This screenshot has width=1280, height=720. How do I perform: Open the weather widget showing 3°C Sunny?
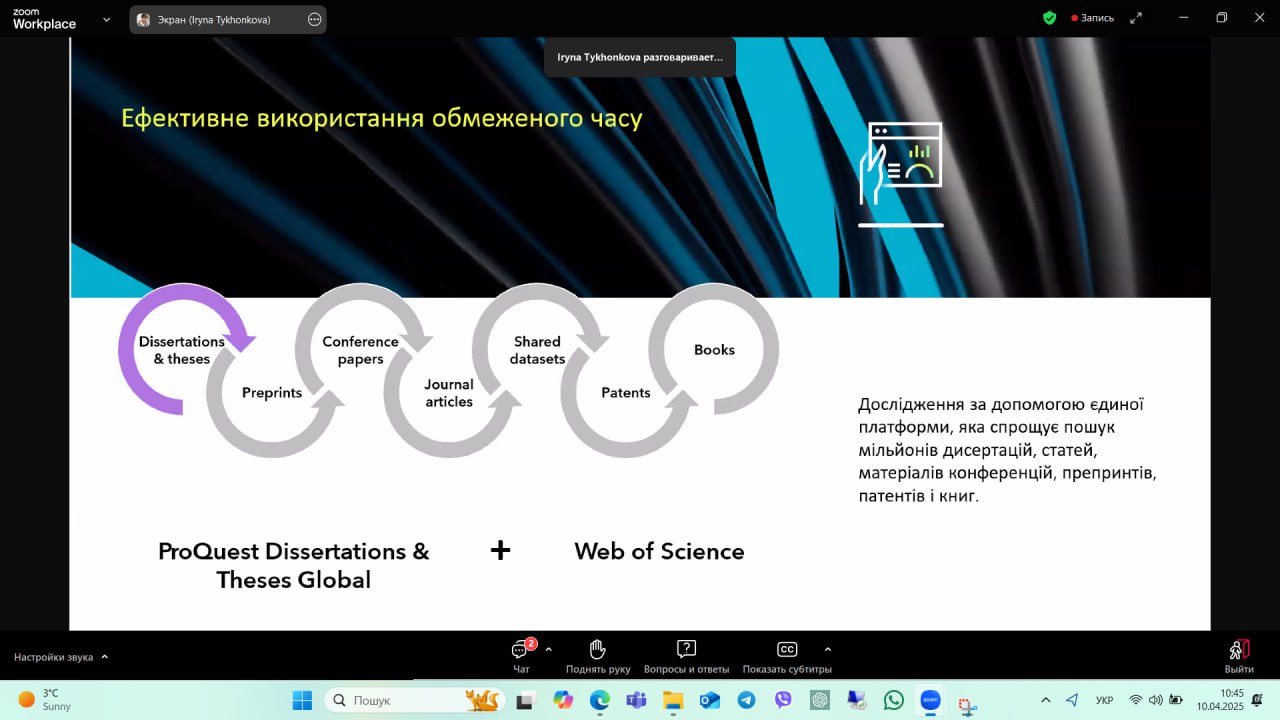45,700
